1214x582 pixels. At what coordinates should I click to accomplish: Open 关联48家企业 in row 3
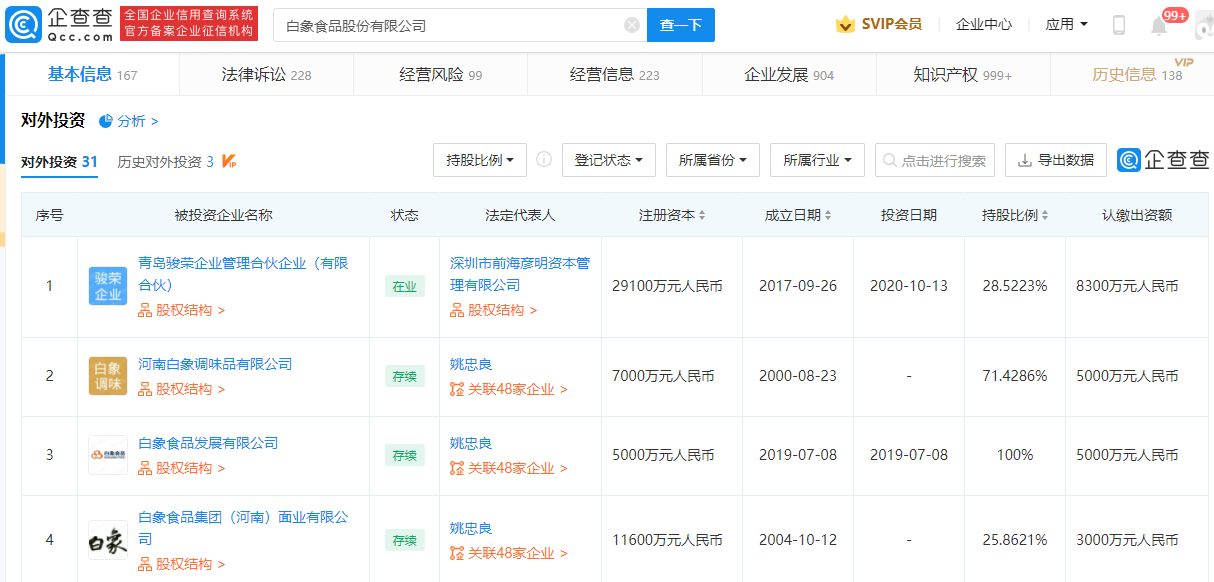point(509,468)
